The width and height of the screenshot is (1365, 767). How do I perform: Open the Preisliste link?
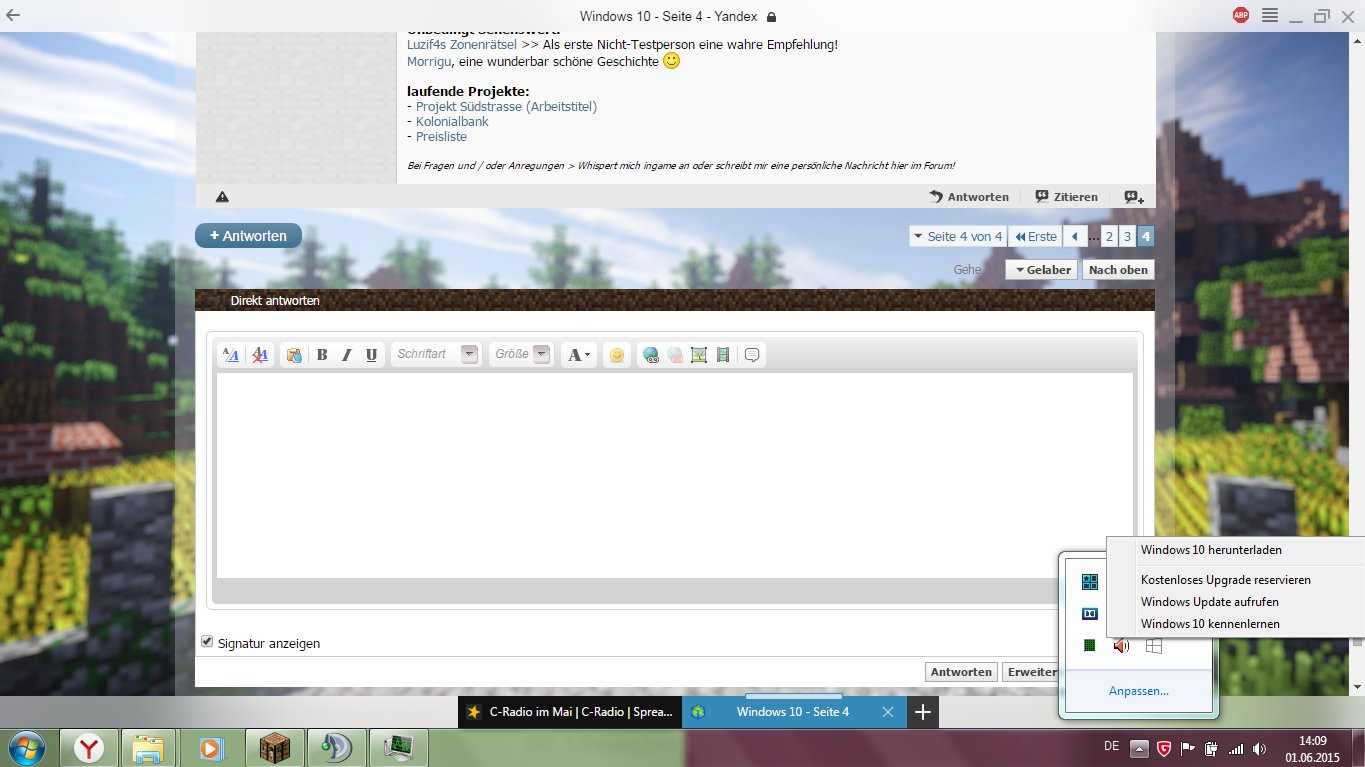pos(441,136)
